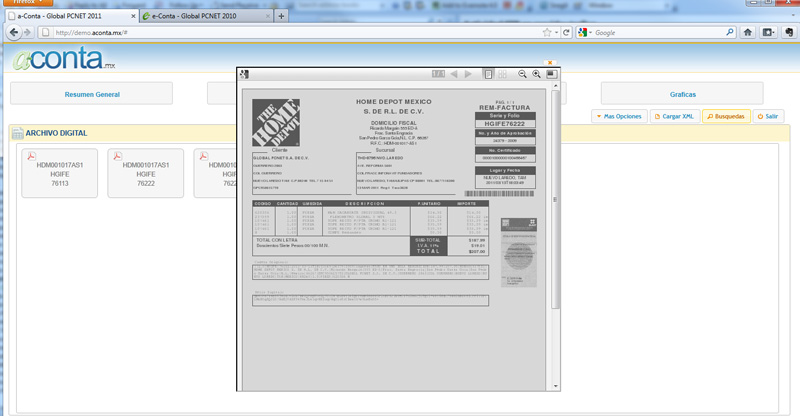This screenshot has width=800, height=416.
Task: Go forward in browser history
Action: 28,33
